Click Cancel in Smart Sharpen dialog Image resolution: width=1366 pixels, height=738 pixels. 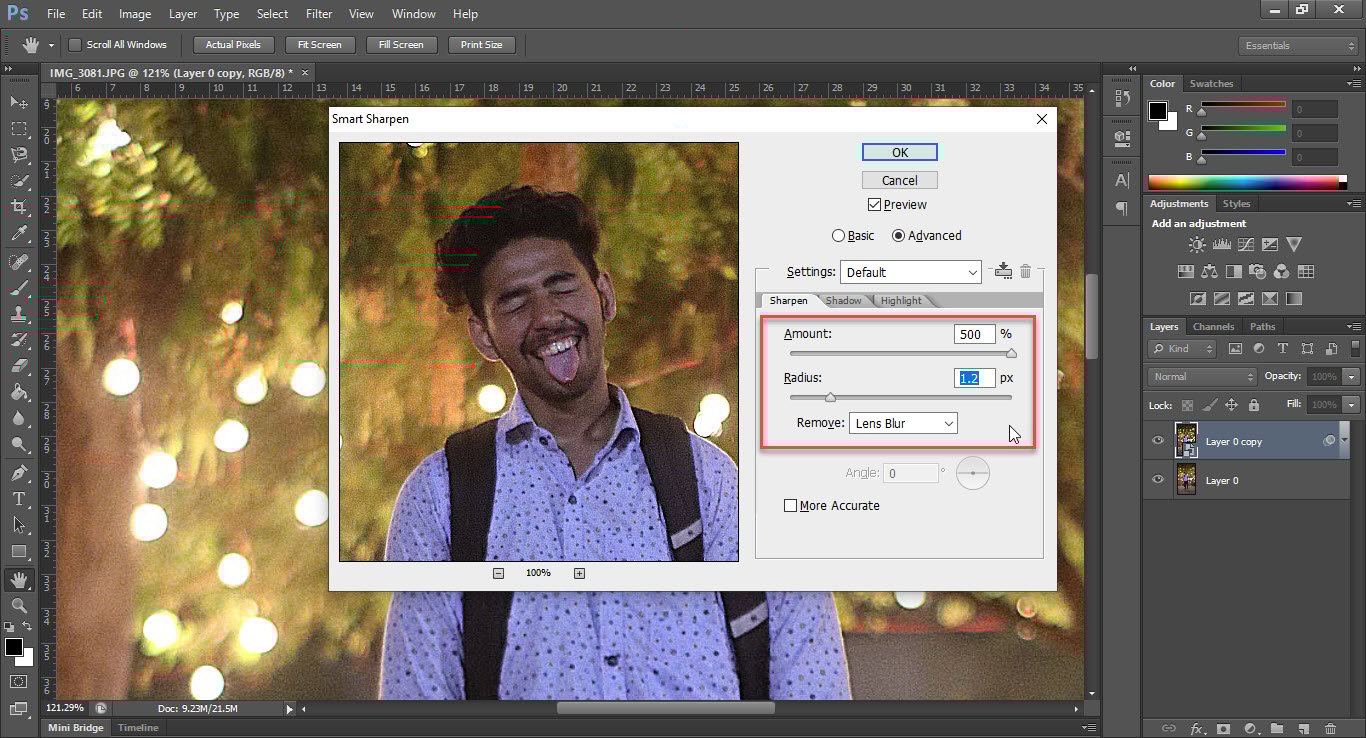tap(900, 181)
